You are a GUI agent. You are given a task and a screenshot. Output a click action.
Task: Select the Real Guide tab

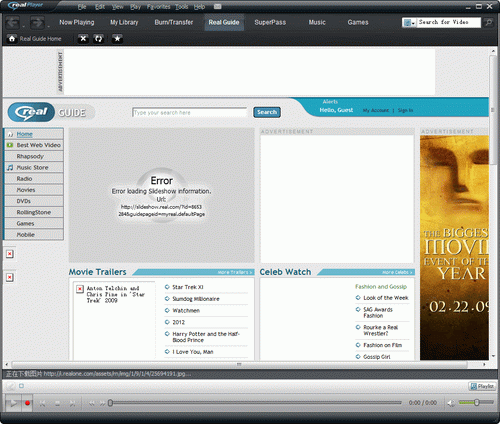point(224,22)
